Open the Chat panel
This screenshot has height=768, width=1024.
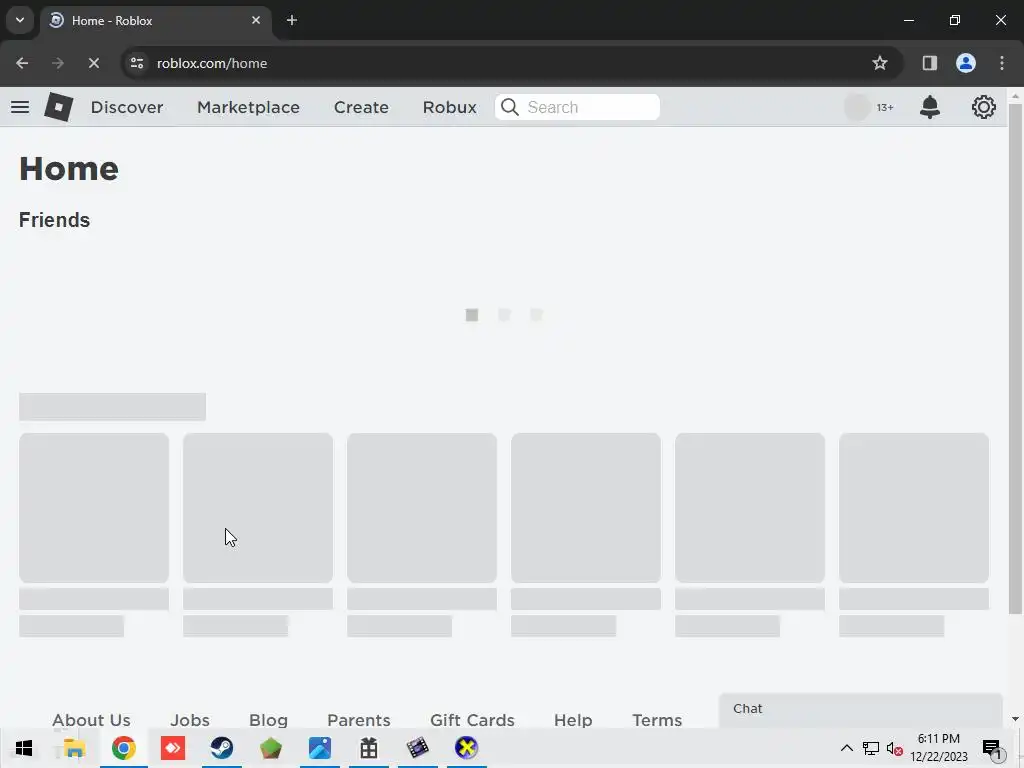[x=860, y=709]
